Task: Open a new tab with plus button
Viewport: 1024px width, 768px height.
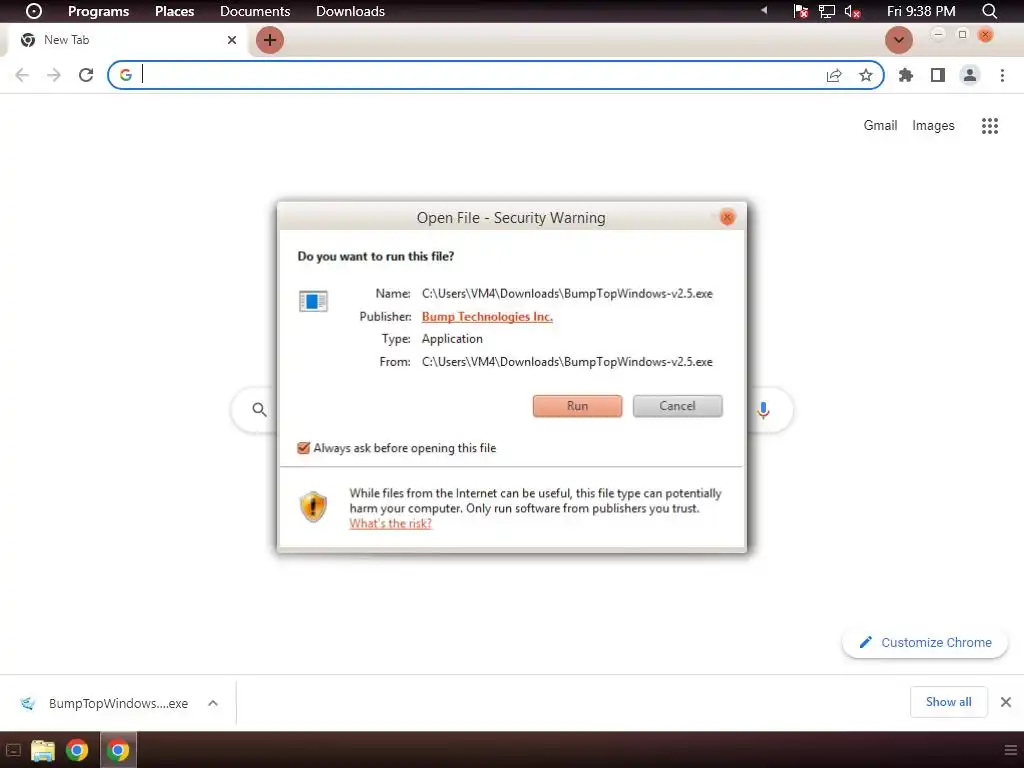Action: (270, 40)
